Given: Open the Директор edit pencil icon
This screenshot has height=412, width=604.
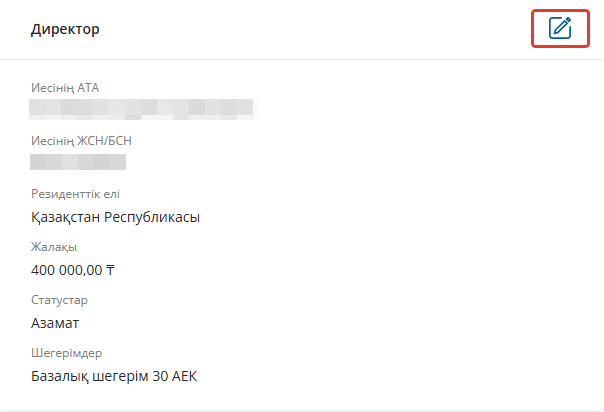Looking at the screenshot, I should (560, 28).
